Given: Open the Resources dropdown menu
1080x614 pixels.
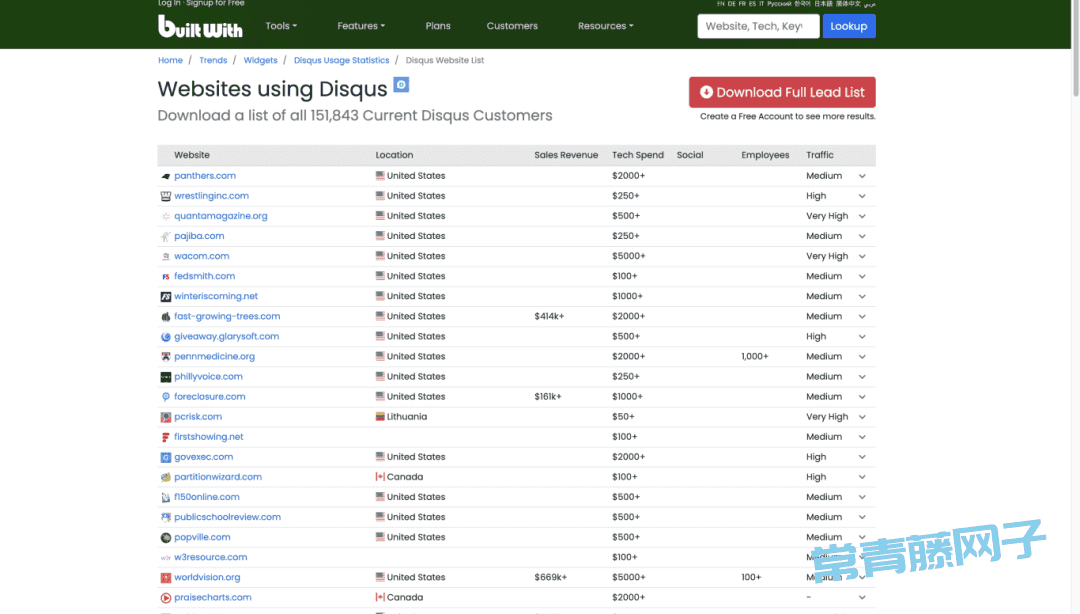Looking at the screenshot, I should [605, 26].
